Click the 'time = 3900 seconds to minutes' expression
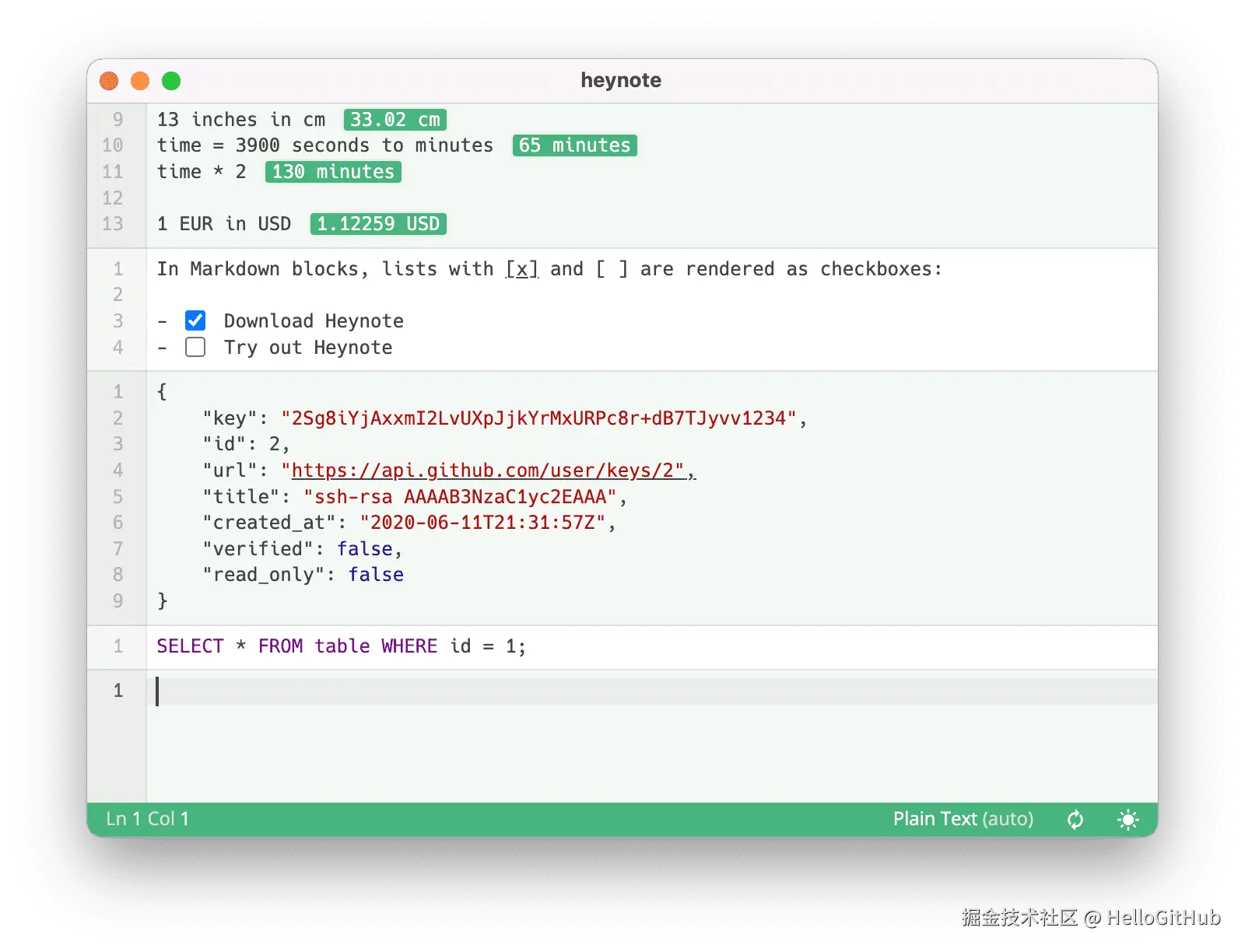 coord(325,145)
